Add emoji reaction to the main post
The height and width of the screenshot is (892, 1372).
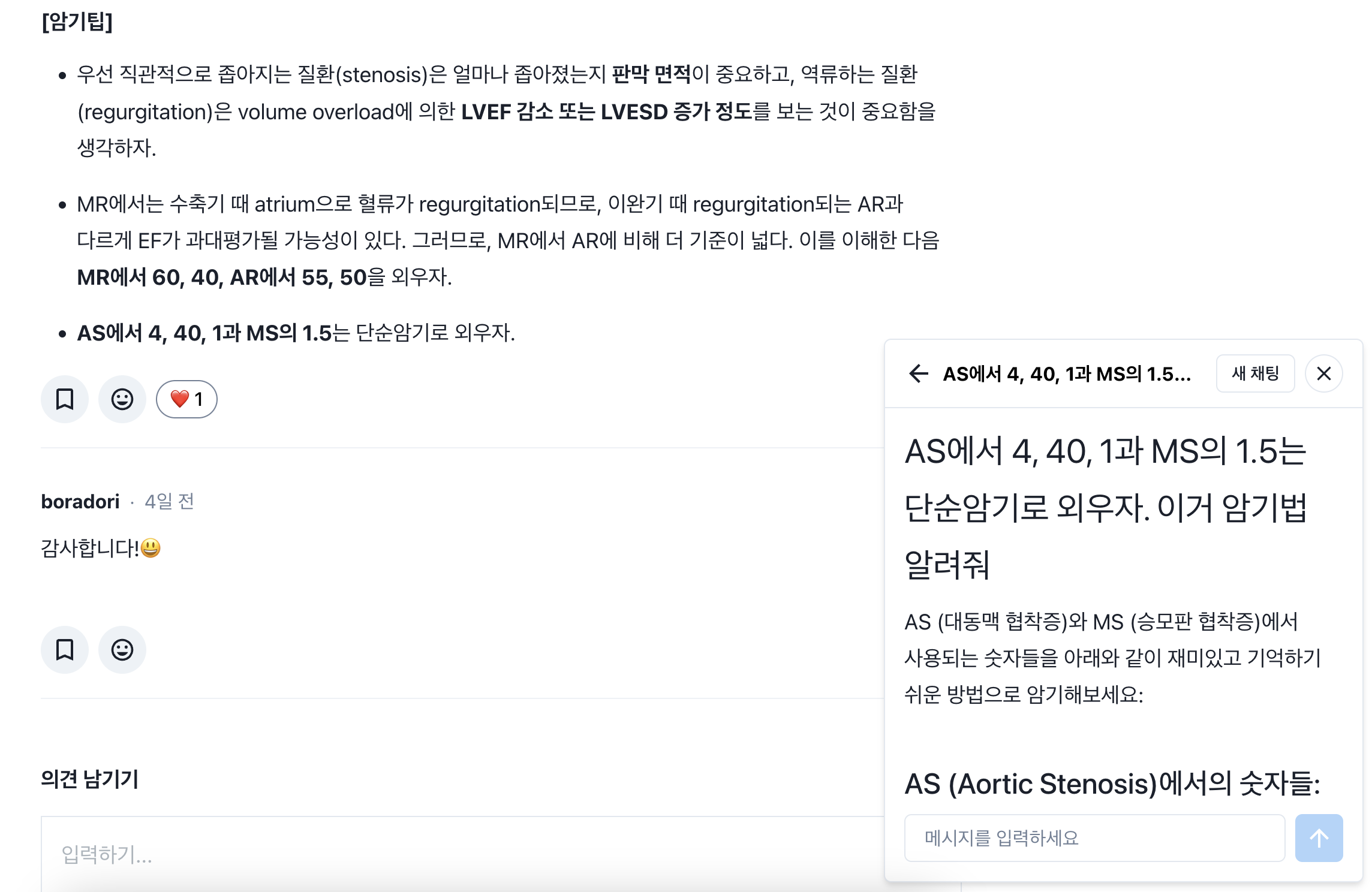coord(122,399)
